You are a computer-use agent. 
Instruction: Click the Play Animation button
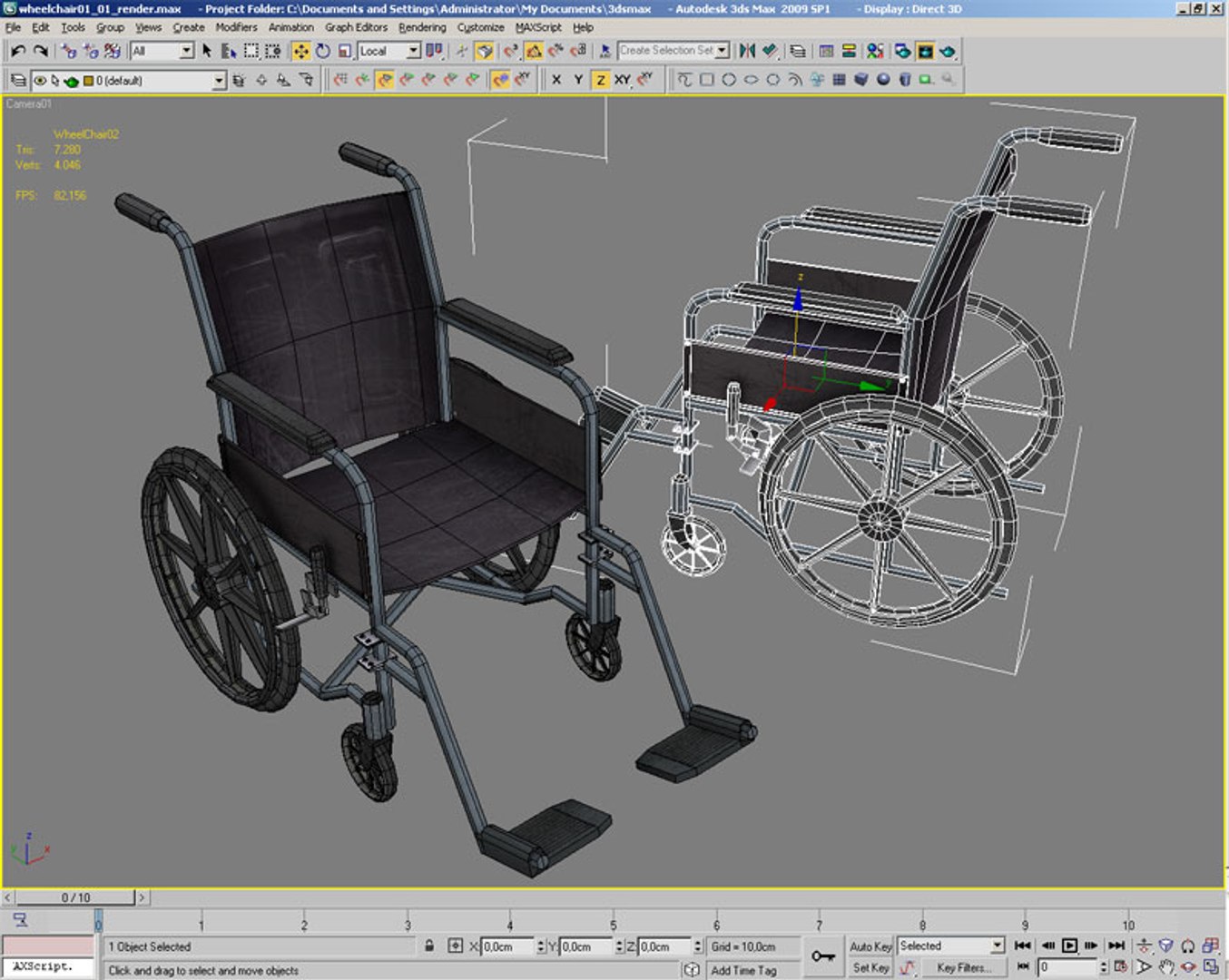(1069, 946)
